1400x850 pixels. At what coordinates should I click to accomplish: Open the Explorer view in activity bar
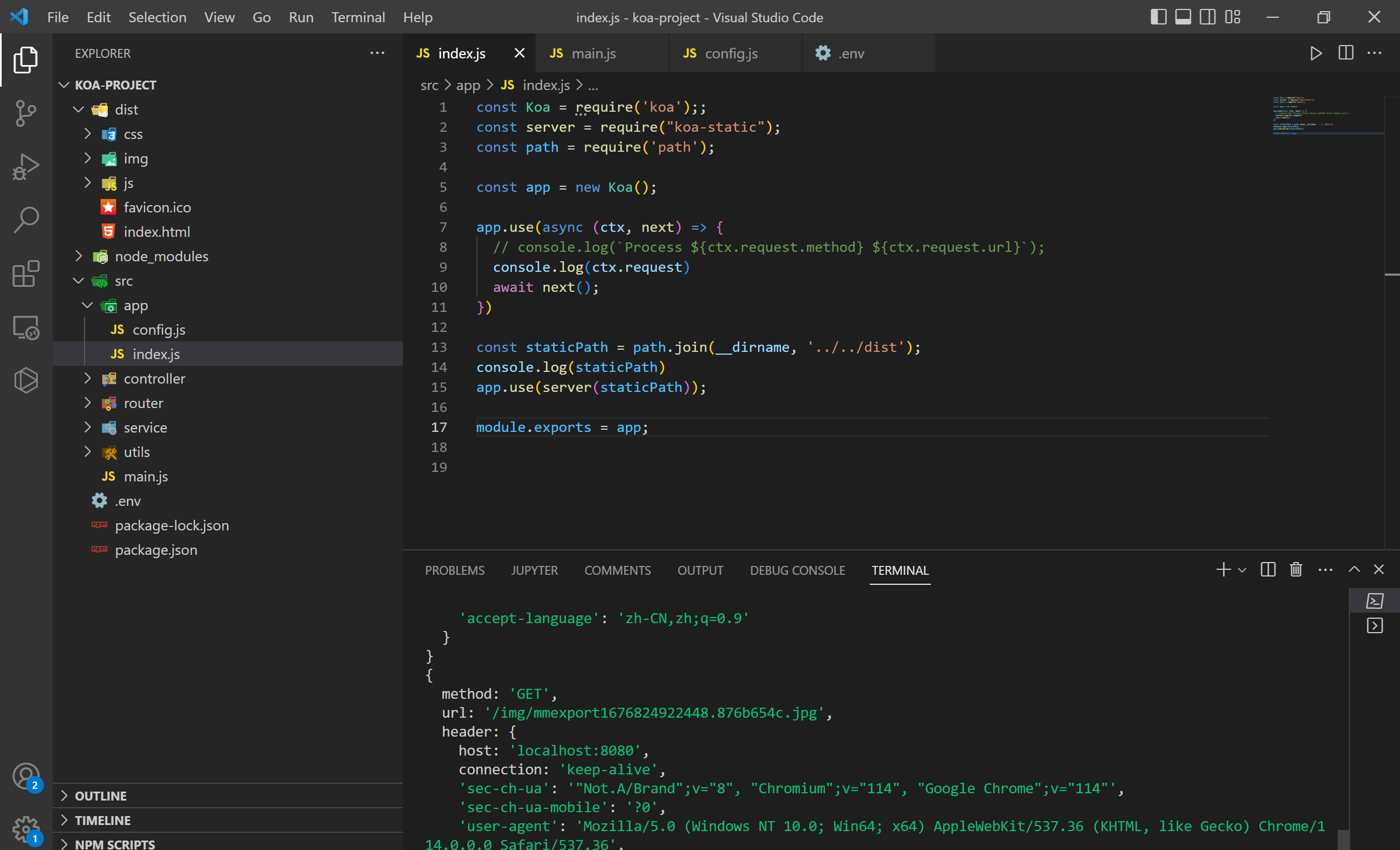[x=26, y=59]
